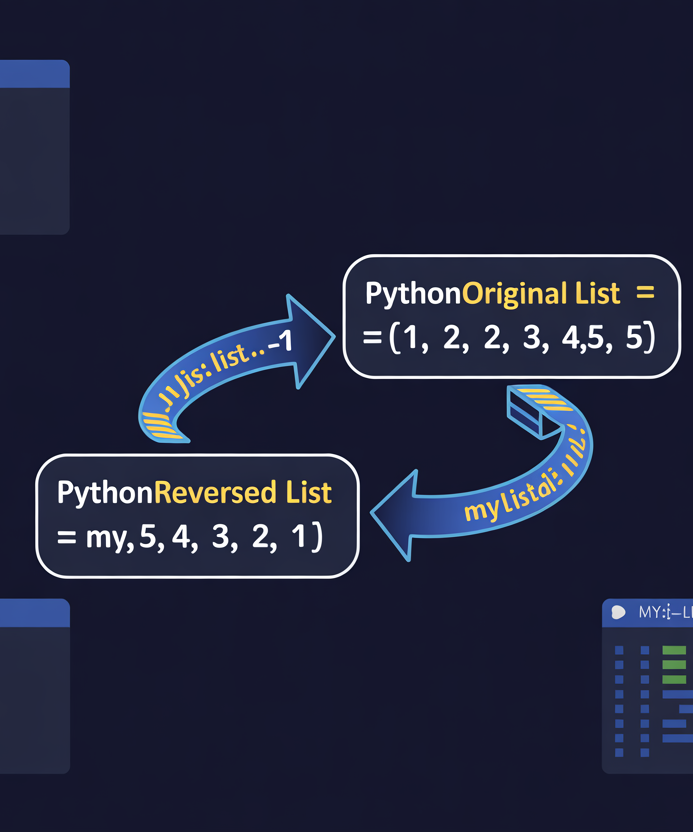
Task: Click the second-column bottom square in MY panel
Action: point(645,752)
